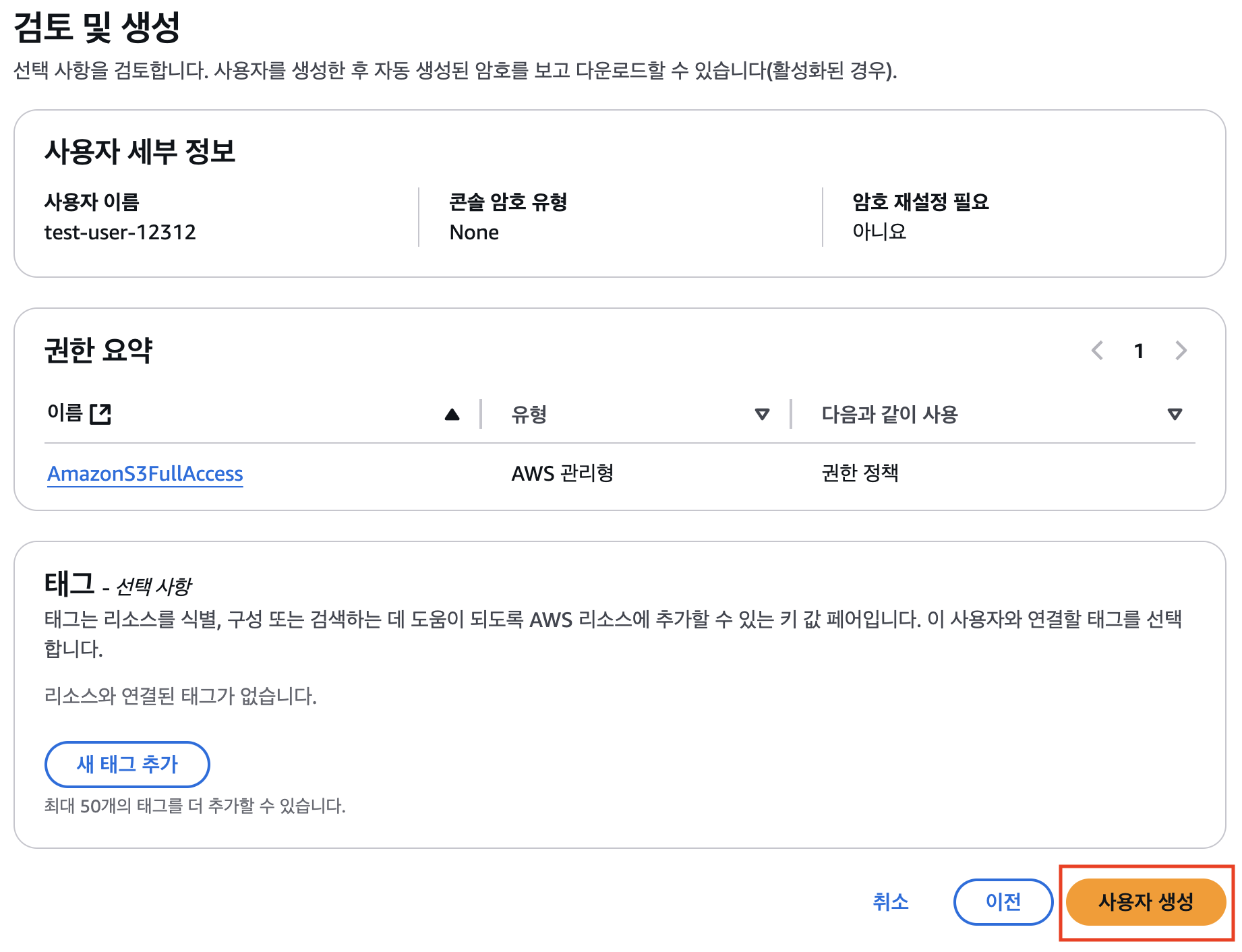Click the 권한 정책 cell
1242x952 pixels.
pos(860,473)
